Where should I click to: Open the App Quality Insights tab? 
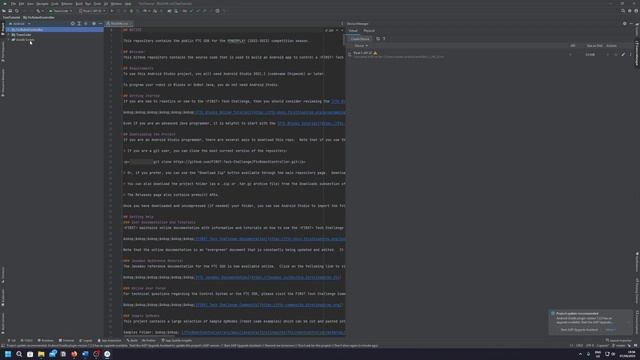[176, 340]
